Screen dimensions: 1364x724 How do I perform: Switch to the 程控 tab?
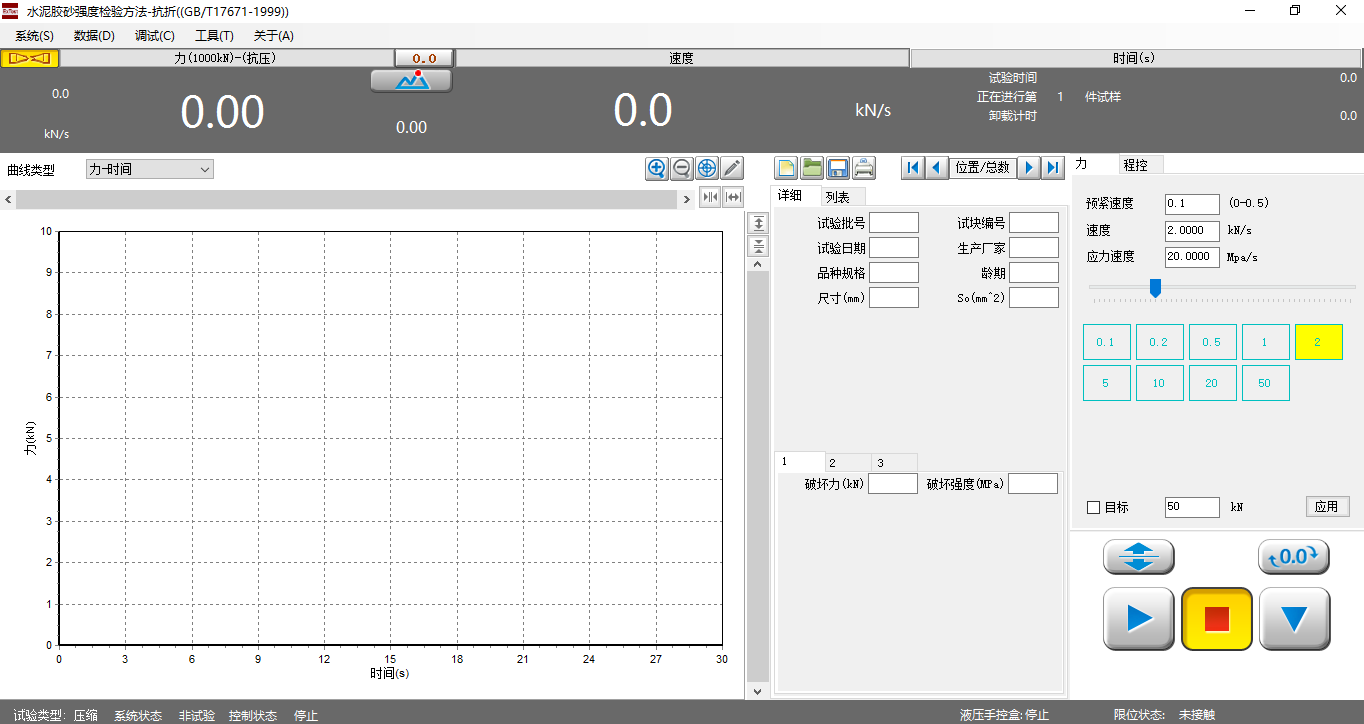coord(1135,165)
